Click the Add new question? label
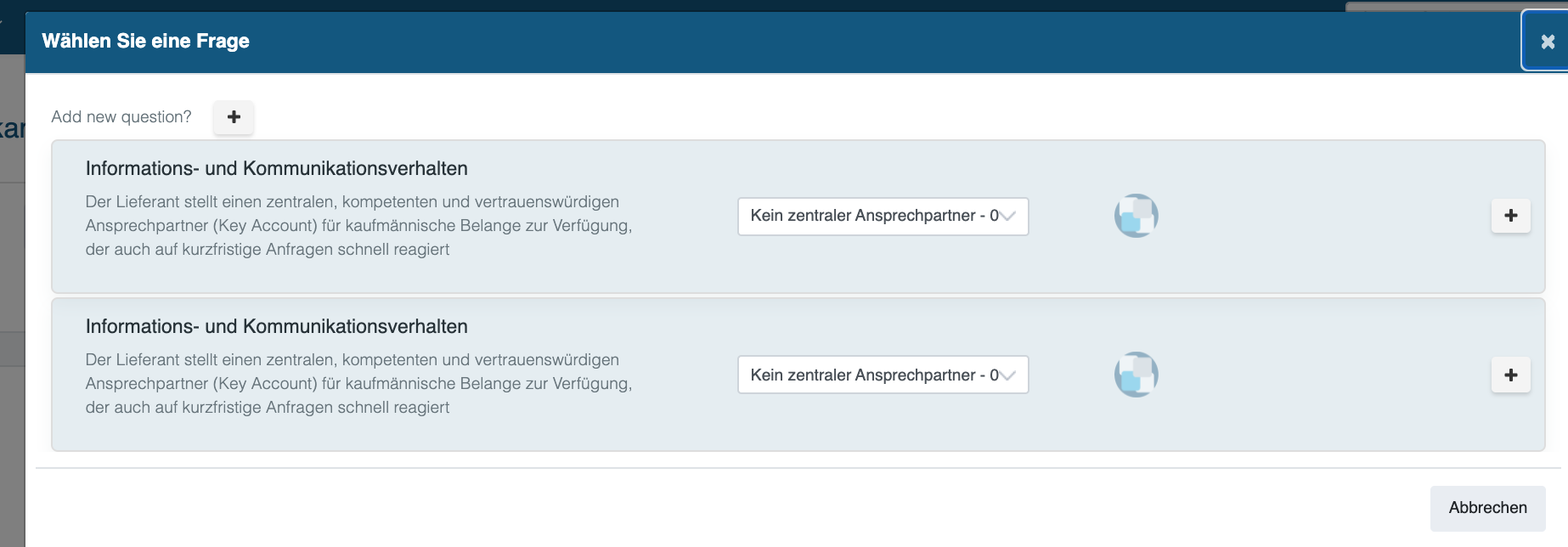 pyautogui.click(x=121, y=117)
